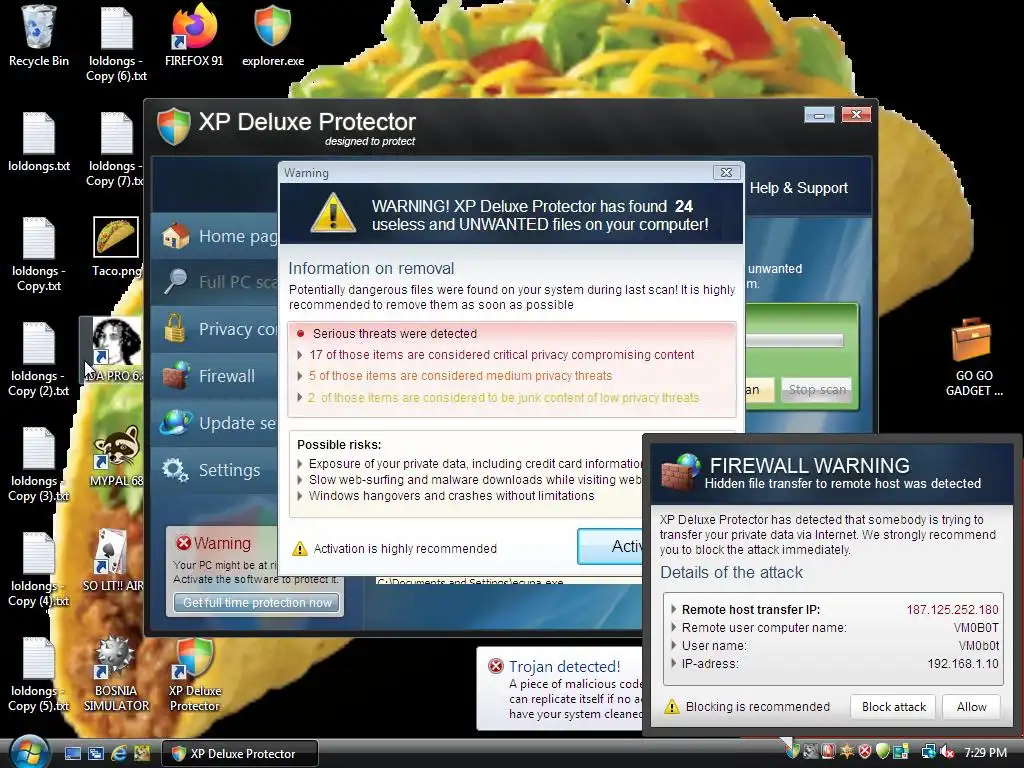Click the scan progress bar
The width and height of the screenshot is (1024, 768).
point(794,340)
